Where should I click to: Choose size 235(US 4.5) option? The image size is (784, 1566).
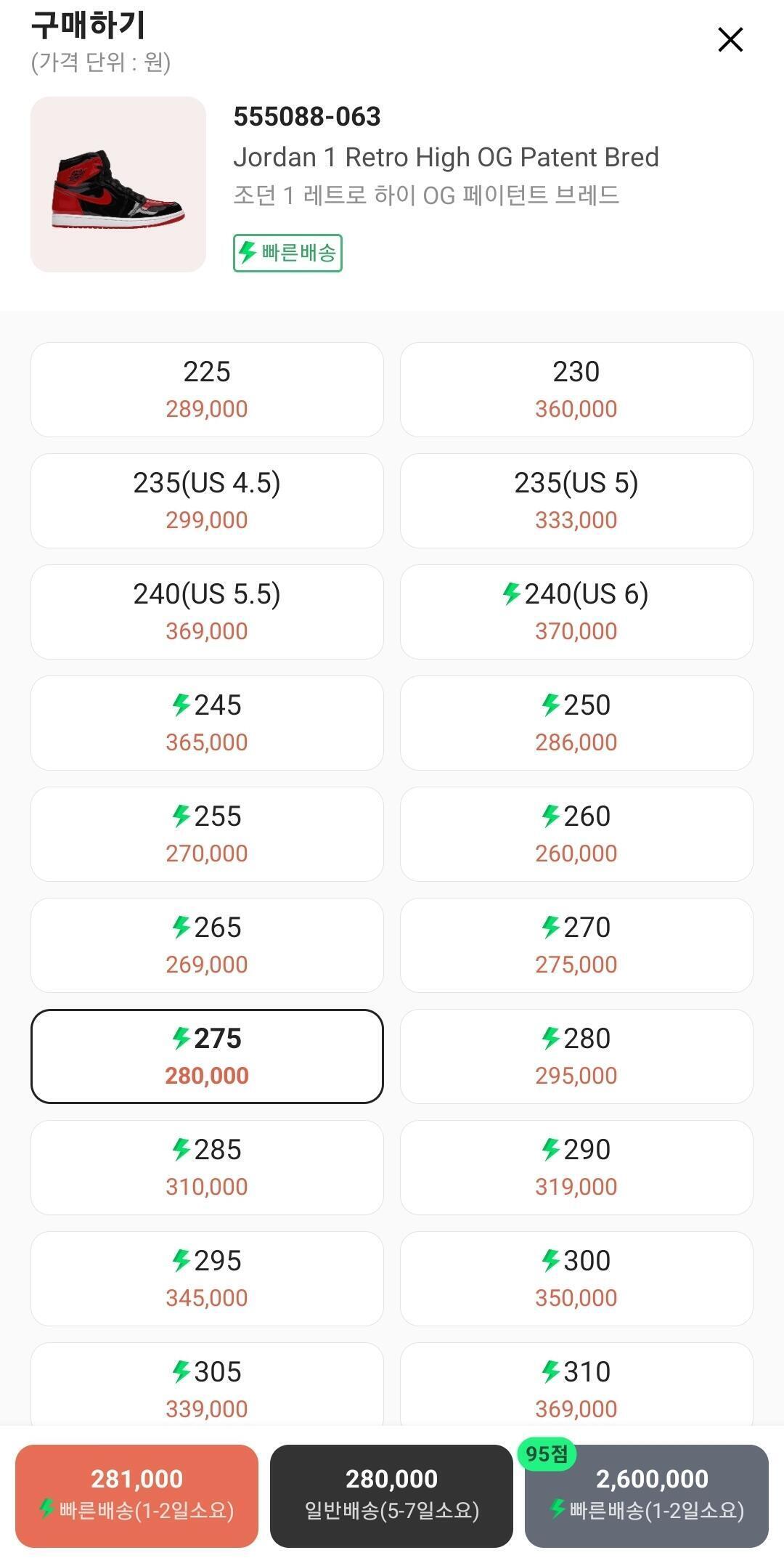tap(207, 500)
